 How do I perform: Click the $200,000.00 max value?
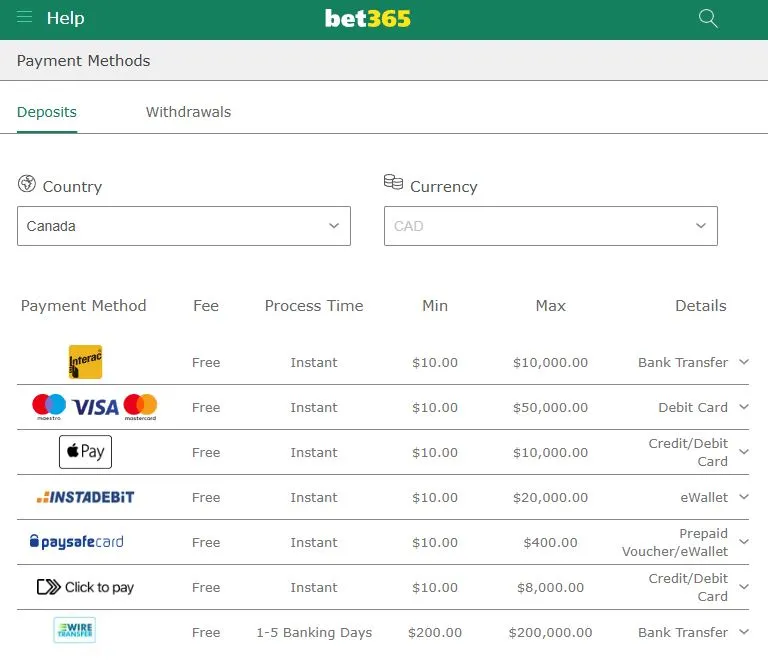551,633
